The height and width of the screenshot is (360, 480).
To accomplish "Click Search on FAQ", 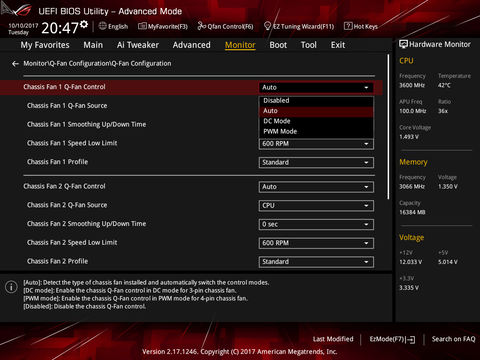I will point(453,339).
